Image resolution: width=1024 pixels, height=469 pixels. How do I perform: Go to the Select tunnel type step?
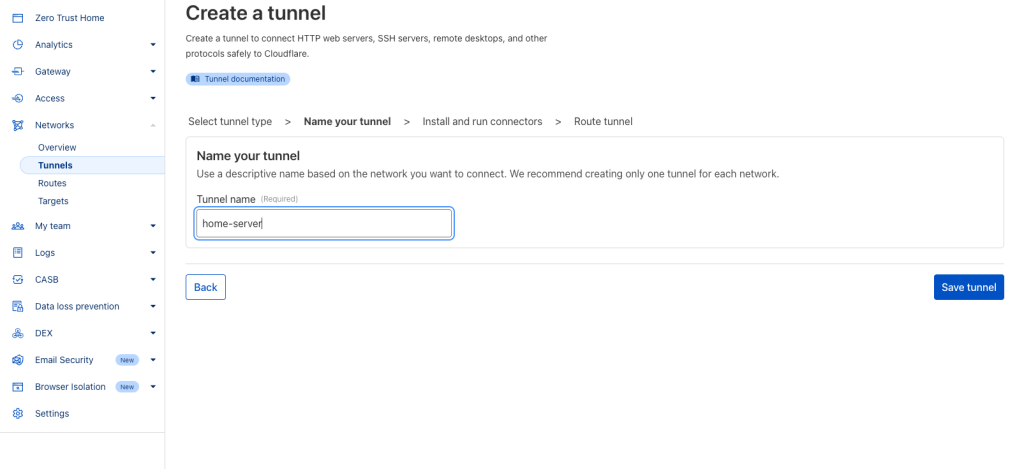pyautogui.click(x=230, y=121)
